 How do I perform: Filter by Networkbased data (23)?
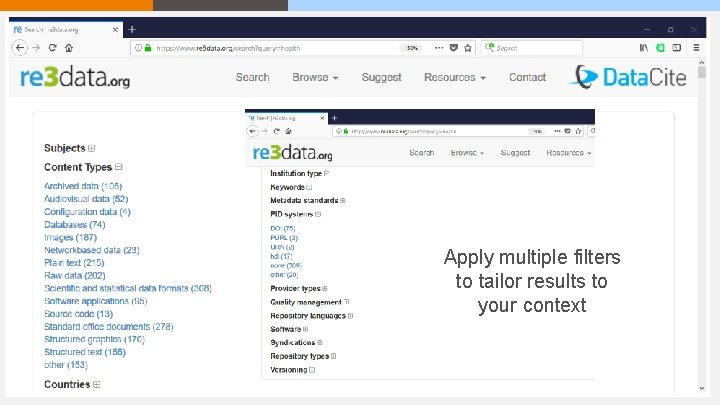click(91, 250)
